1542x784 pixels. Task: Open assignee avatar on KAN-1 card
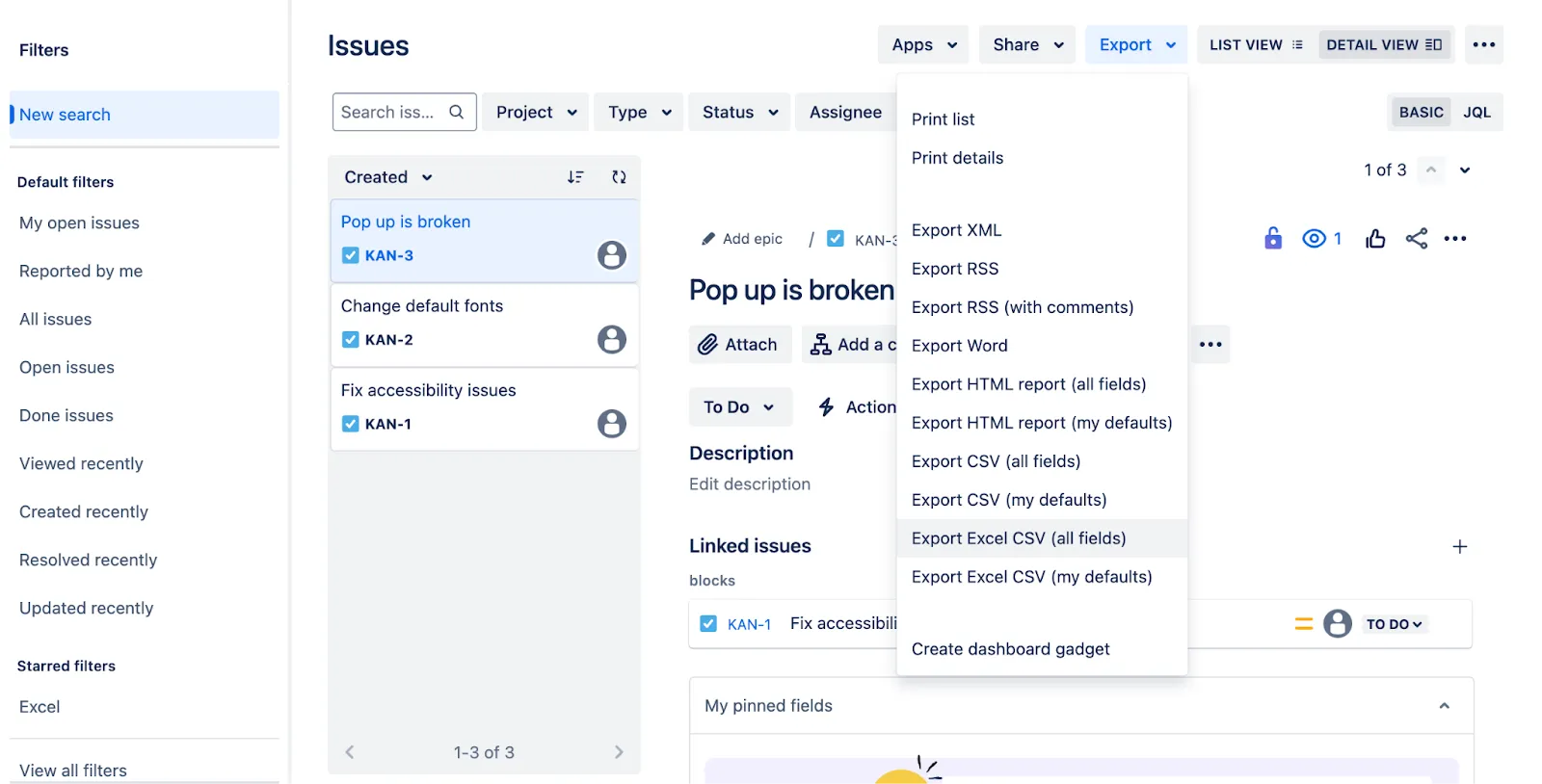pyautogui.click(x=612, y=424)
